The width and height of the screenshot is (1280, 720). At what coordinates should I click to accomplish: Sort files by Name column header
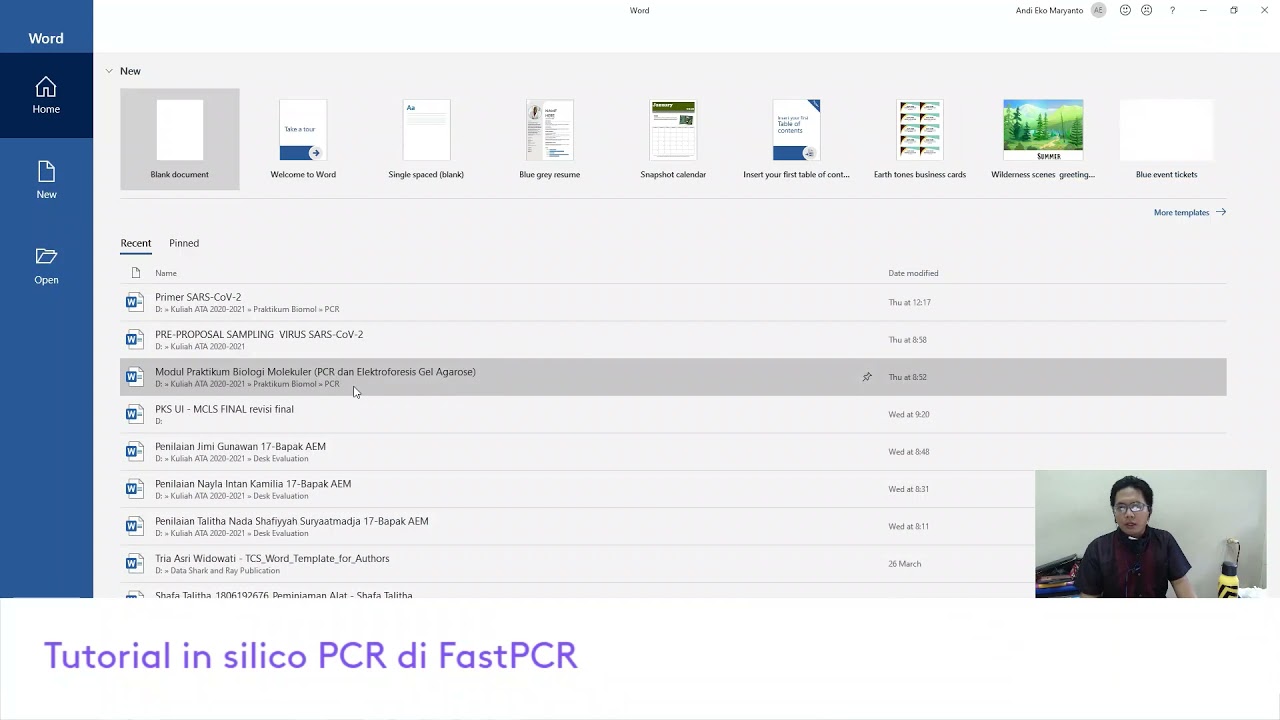point(166,273)
